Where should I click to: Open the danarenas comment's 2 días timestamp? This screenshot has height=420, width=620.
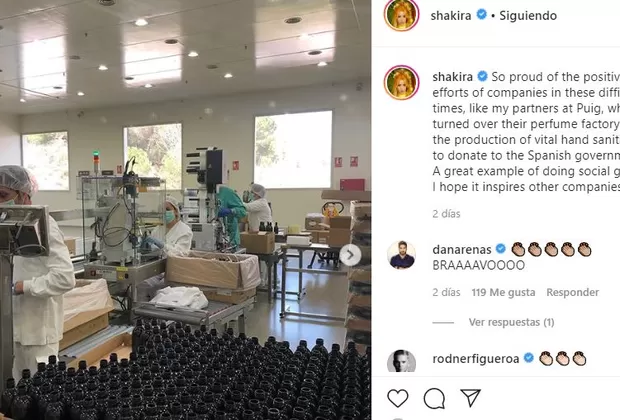point(446,292)
